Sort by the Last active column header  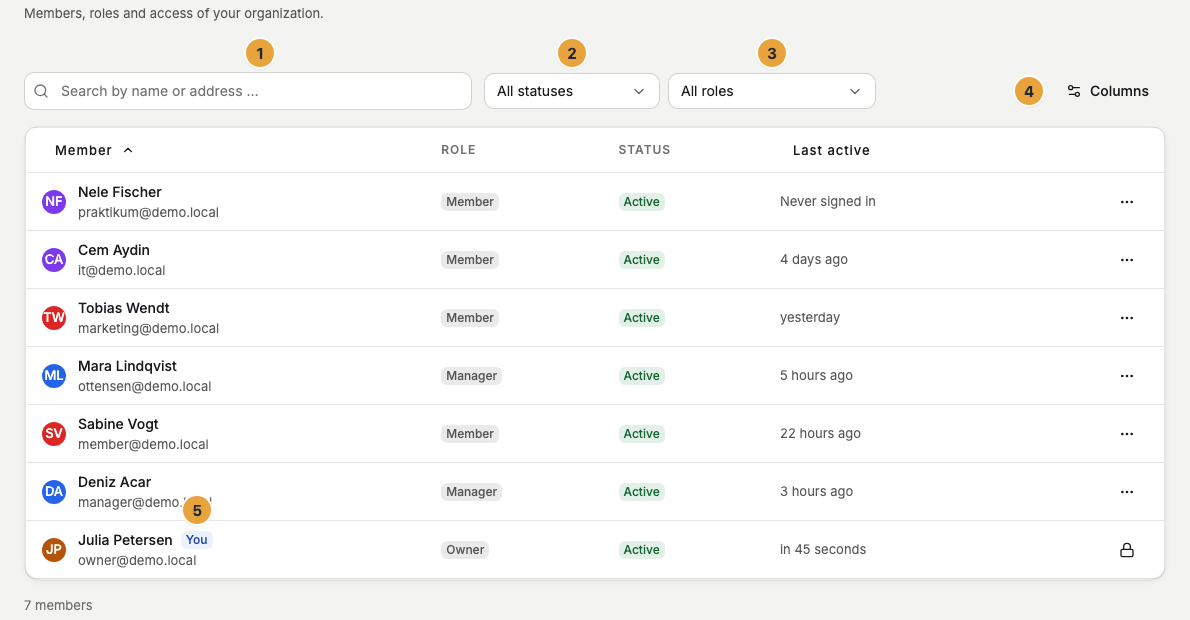pyautogui.click(x=831, y=150)
